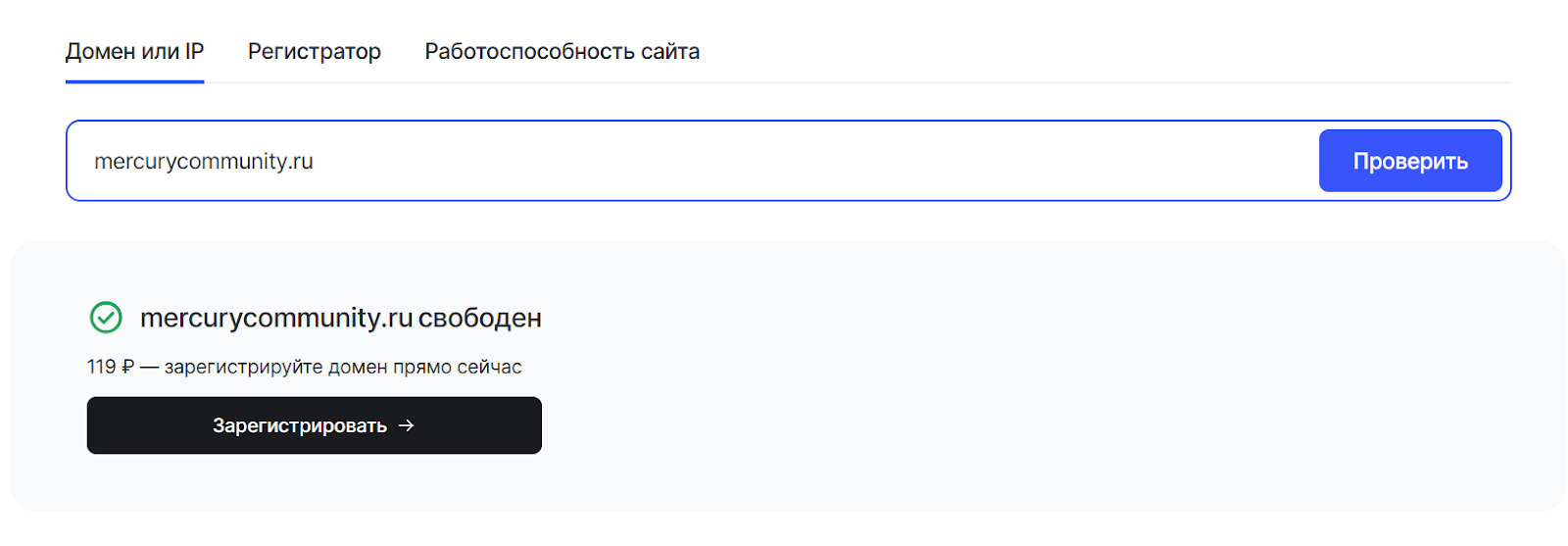Viewport: 1568px width, 546px height.
Task: Click the blue Проверить button
Action: (1409, 162)
